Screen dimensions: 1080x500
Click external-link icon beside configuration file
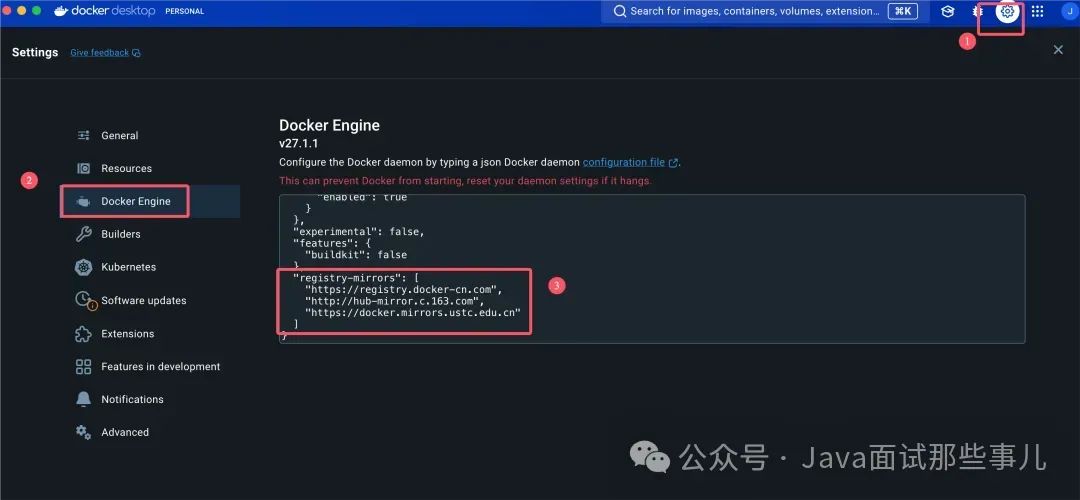674,163
